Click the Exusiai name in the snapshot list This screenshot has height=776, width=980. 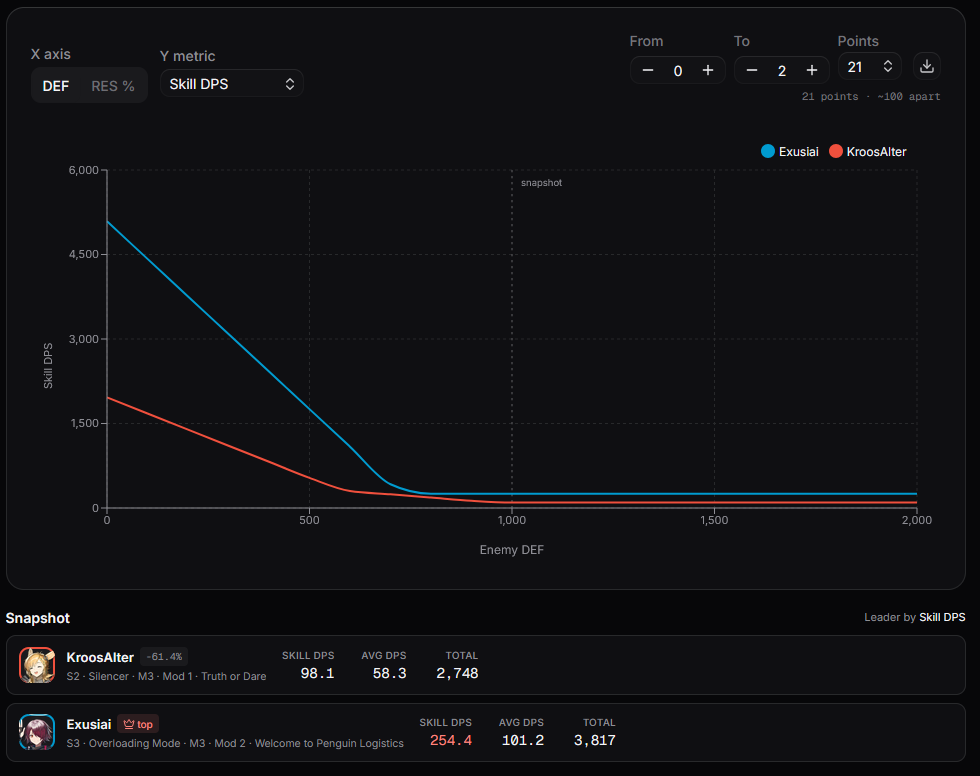[x=89, y=724]
